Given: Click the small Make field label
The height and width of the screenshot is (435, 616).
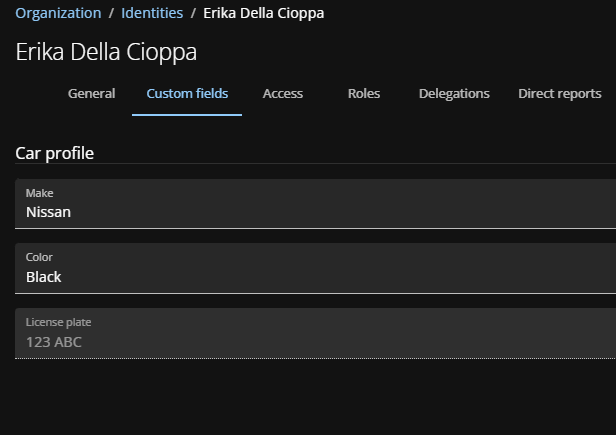Looking at the screenshot, I should tap(39, 193).
